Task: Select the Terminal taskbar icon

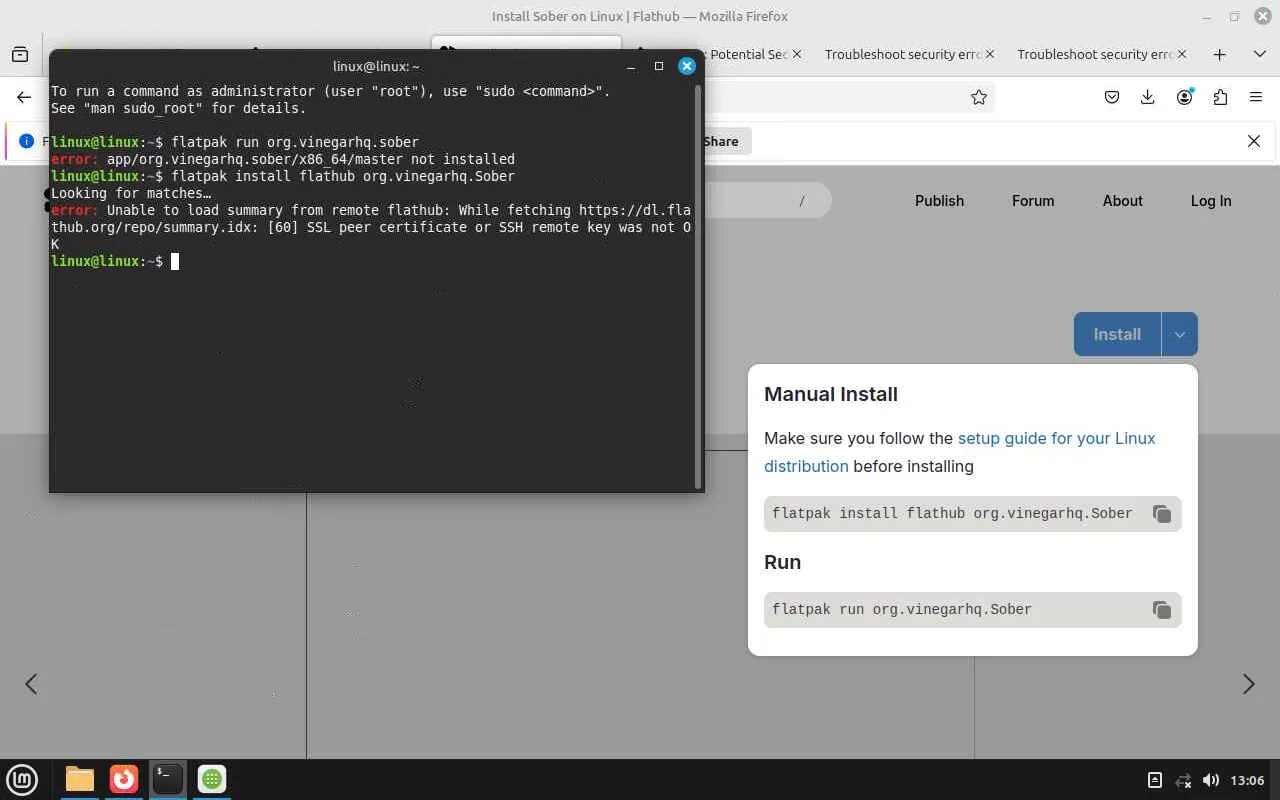Action: (167, 779)
